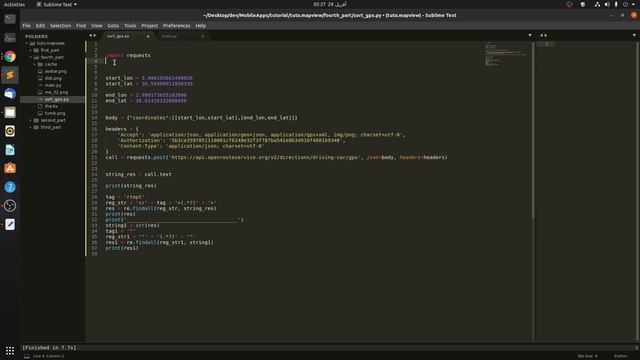This screenshot has width=640, height=360.
Task: Open the Goto menu
Action: [113, 26]
